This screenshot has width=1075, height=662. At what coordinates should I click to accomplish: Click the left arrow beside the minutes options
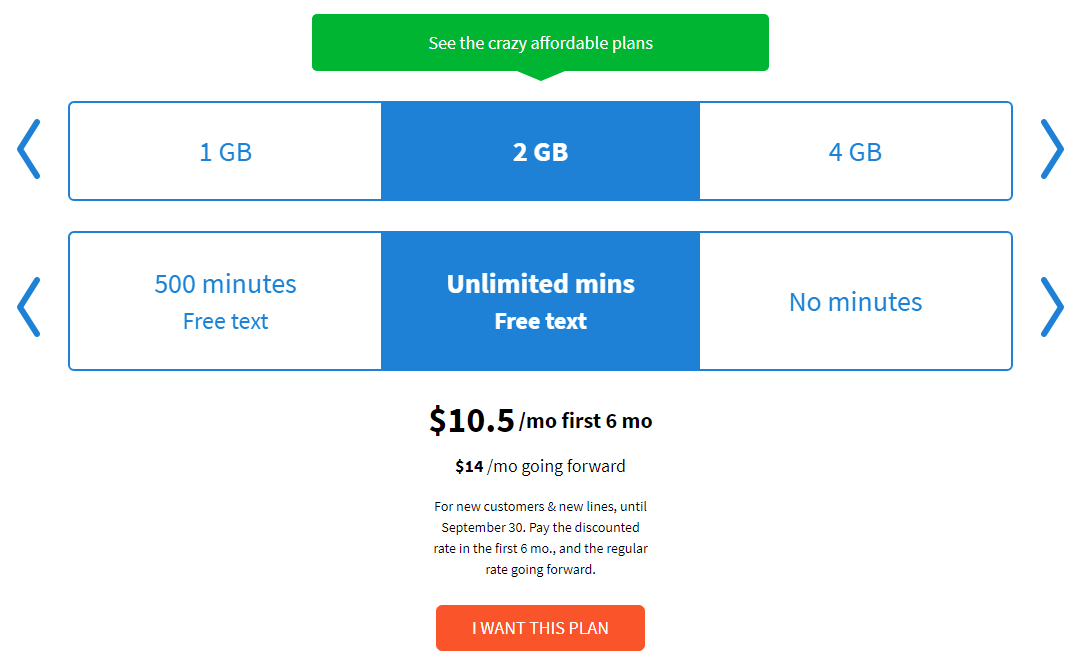point(28,306)
